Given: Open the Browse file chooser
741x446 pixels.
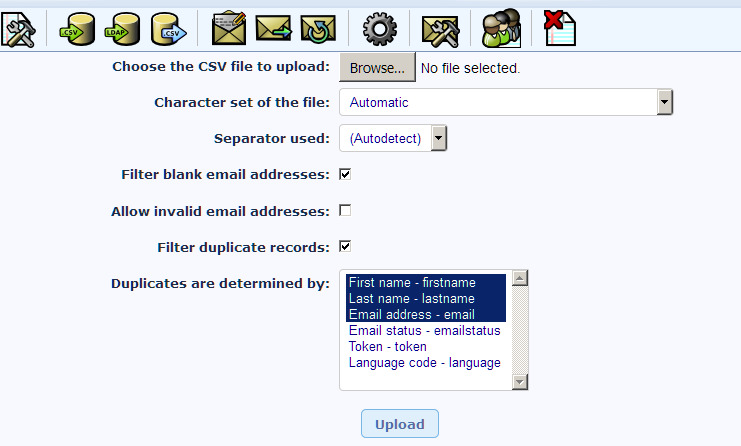Looking at the screenshot, I should (377, 68).
